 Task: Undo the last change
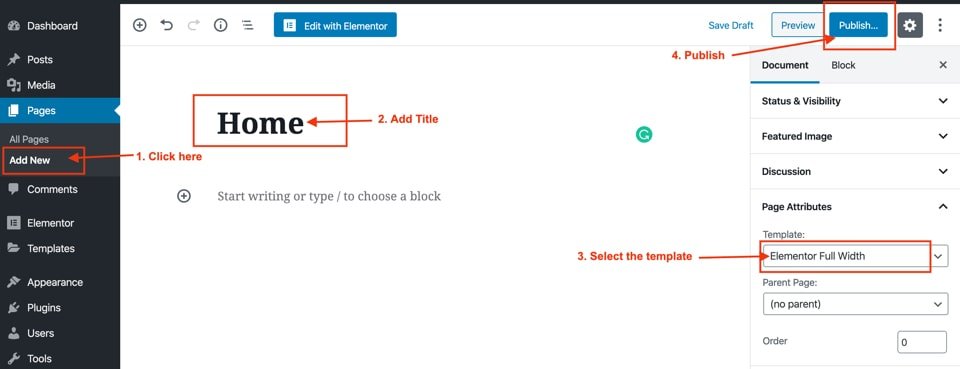167,25
